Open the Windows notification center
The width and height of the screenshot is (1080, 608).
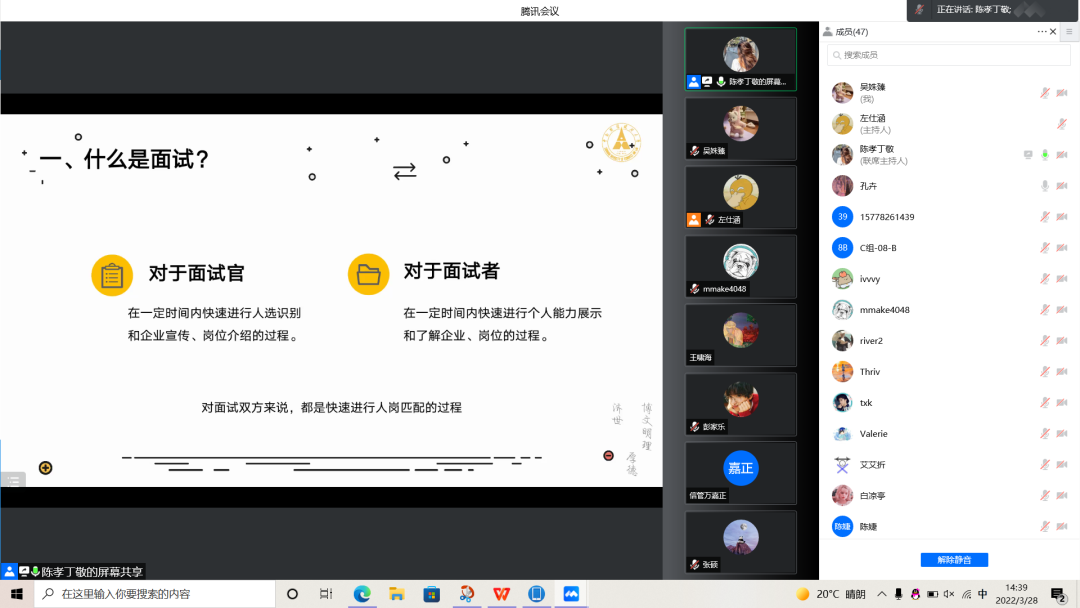pyautogui.click(x=1058, y=595)
